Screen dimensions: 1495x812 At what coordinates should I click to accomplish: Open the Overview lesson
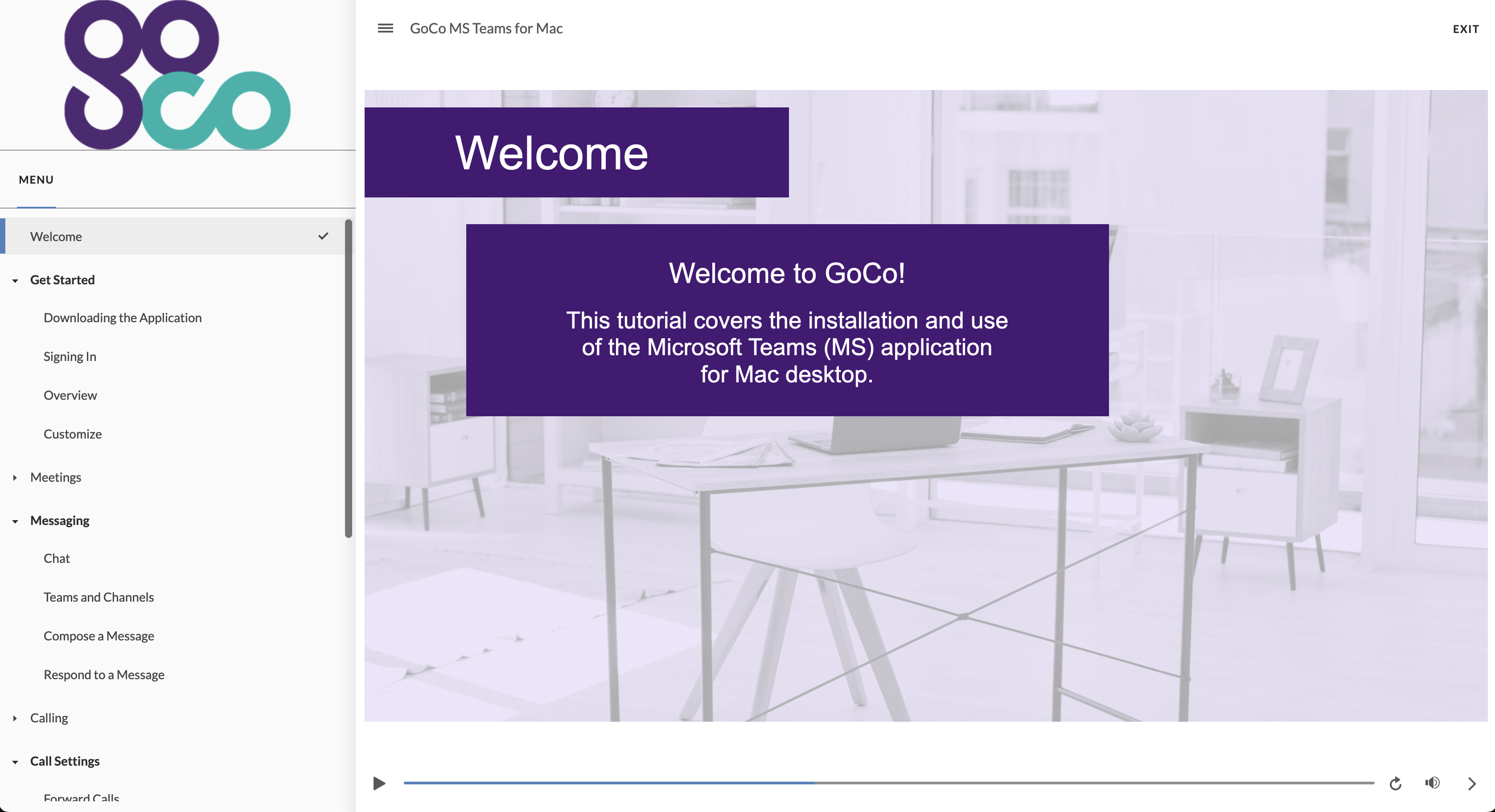[70, 395]
